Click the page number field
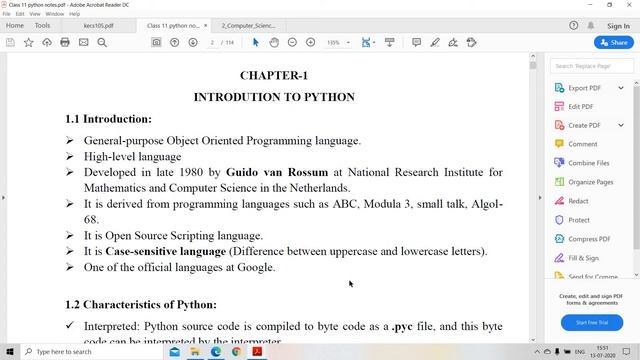Viewport: 640px width, 360px height. 212,42
